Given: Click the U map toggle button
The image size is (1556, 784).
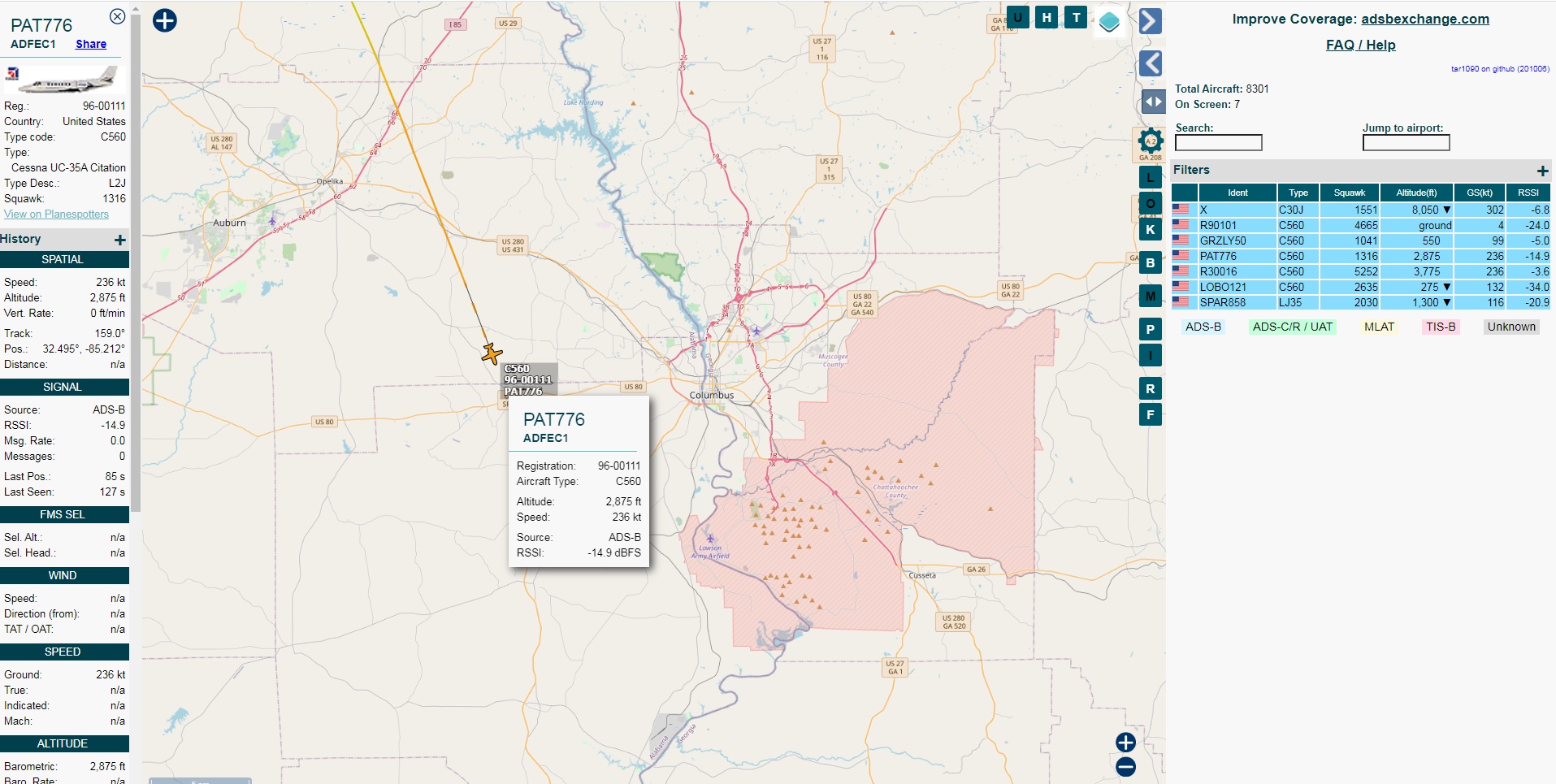Looking at the screenshot, I should (1017, 17).
